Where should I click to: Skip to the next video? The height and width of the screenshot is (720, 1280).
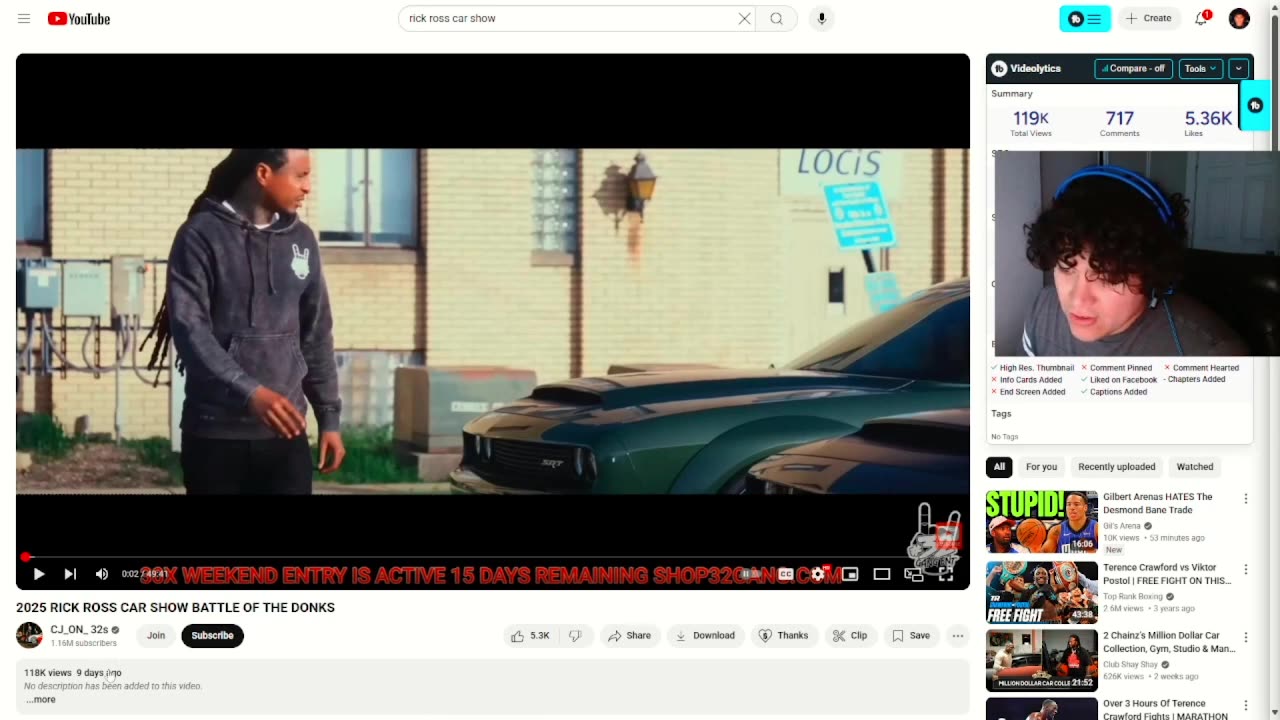coord(70,574)
